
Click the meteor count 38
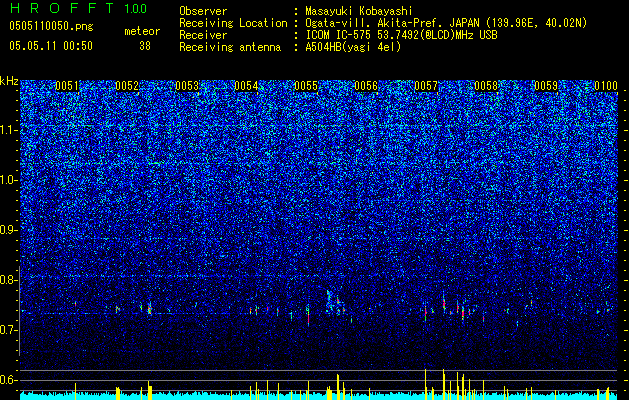(145, 46)
